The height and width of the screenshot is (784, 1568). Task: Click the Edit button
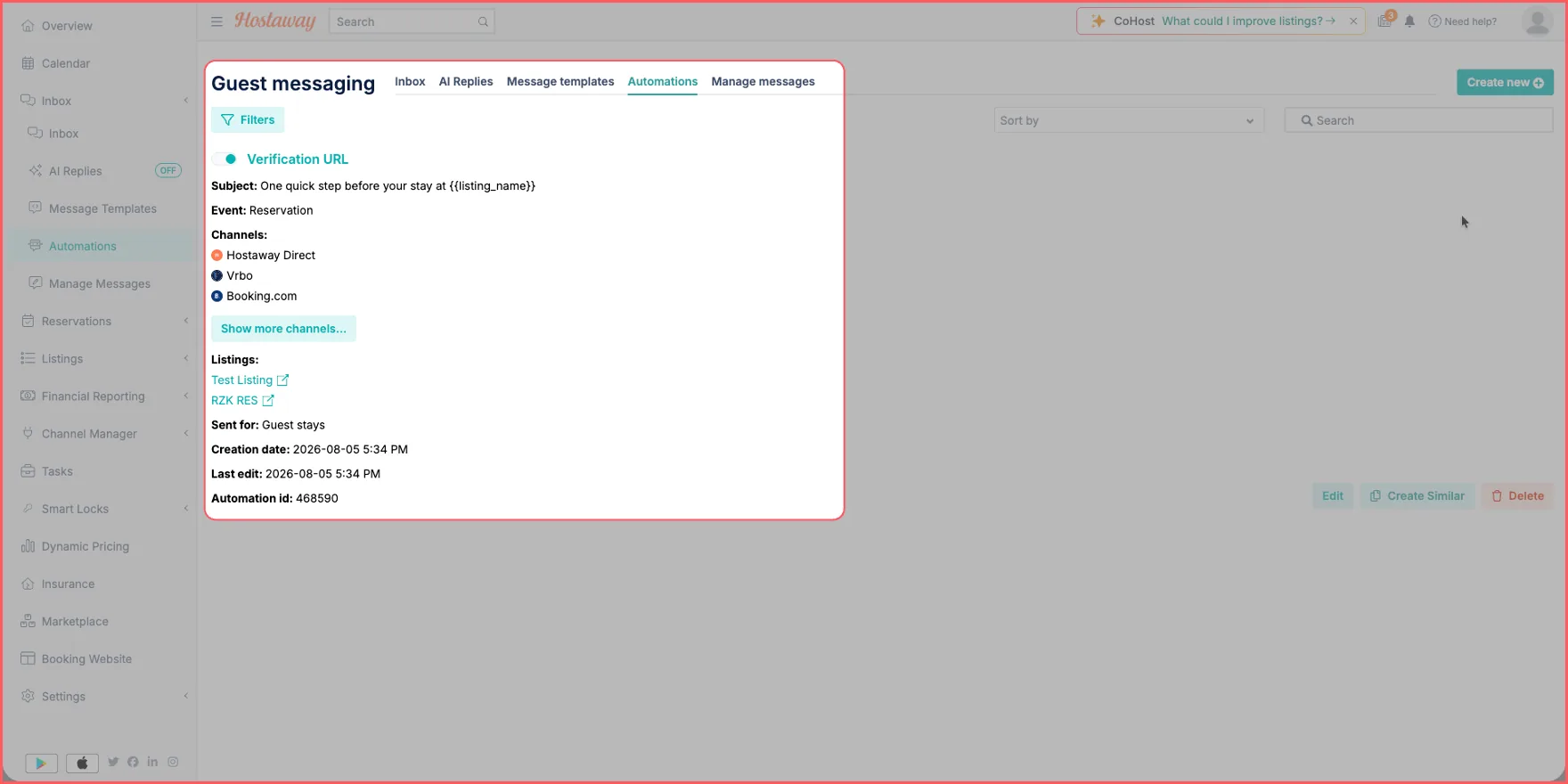pos(1333,496)
